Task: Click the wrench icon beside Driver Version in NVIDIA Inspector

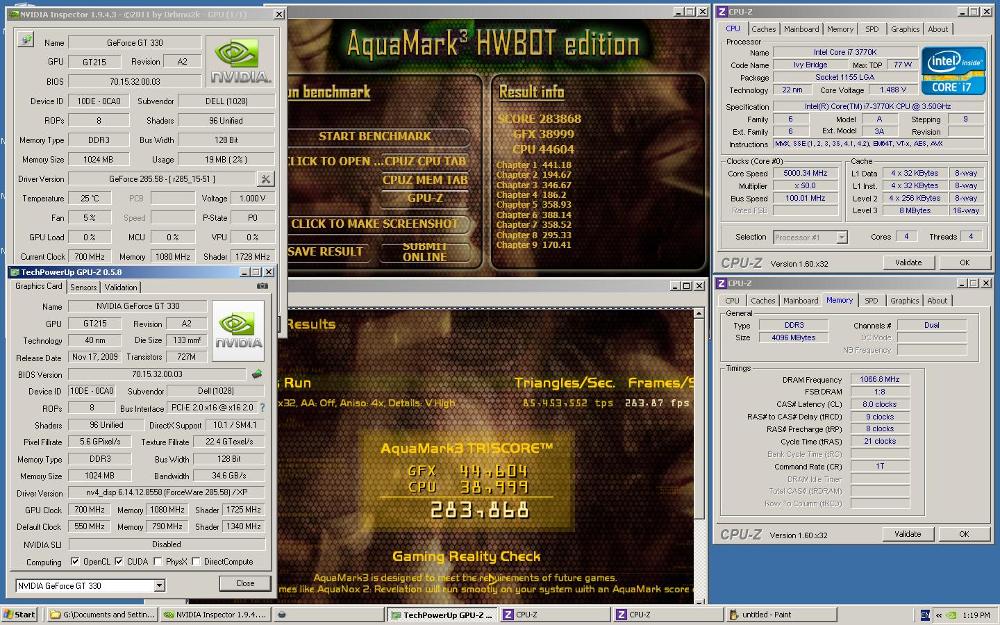Action: tap(265, 179)
